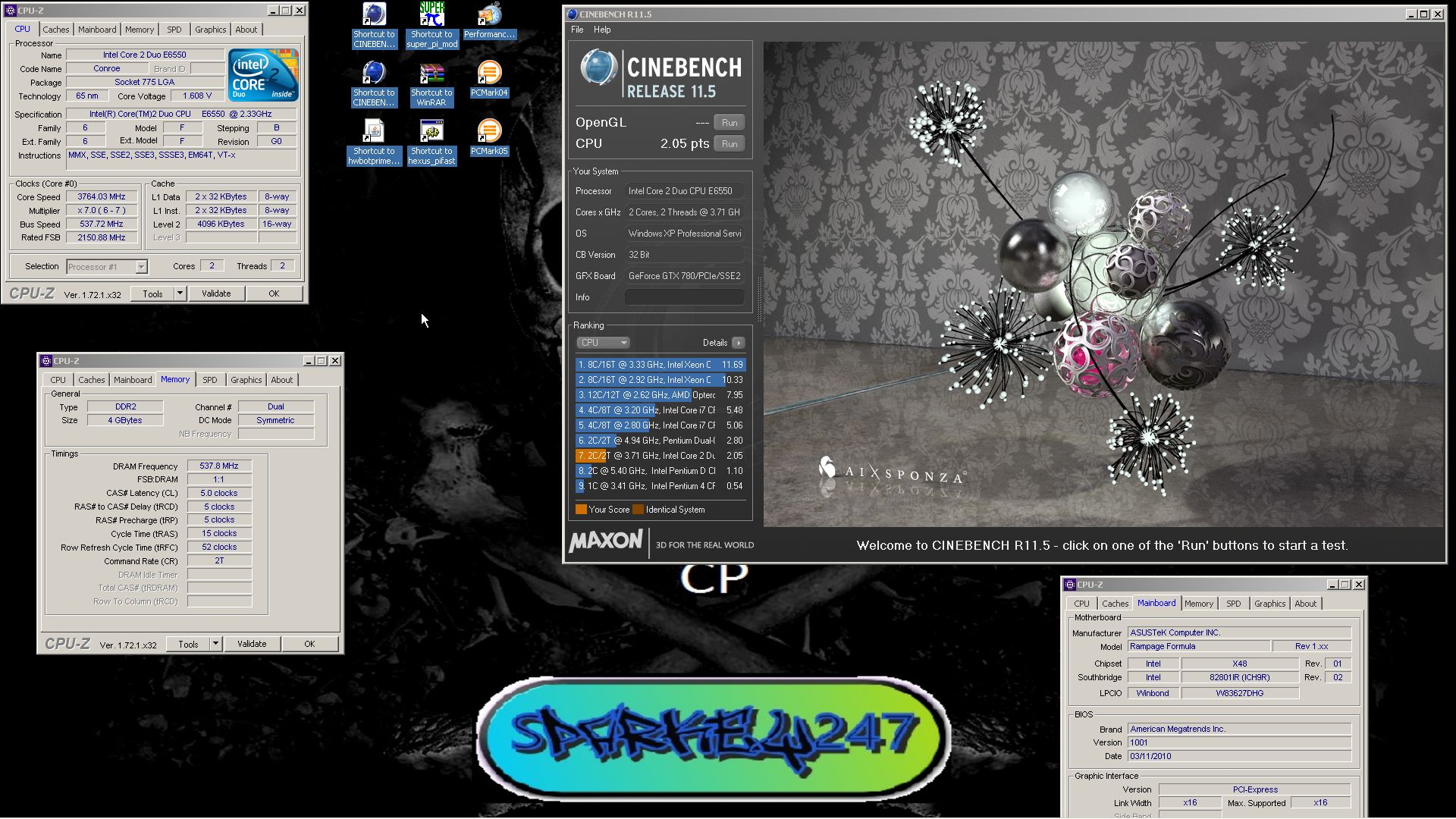1456x819 pixels.
Task: Click DRAM Frequency value 537.8 MHz
Action: click(x=219, y=466)
